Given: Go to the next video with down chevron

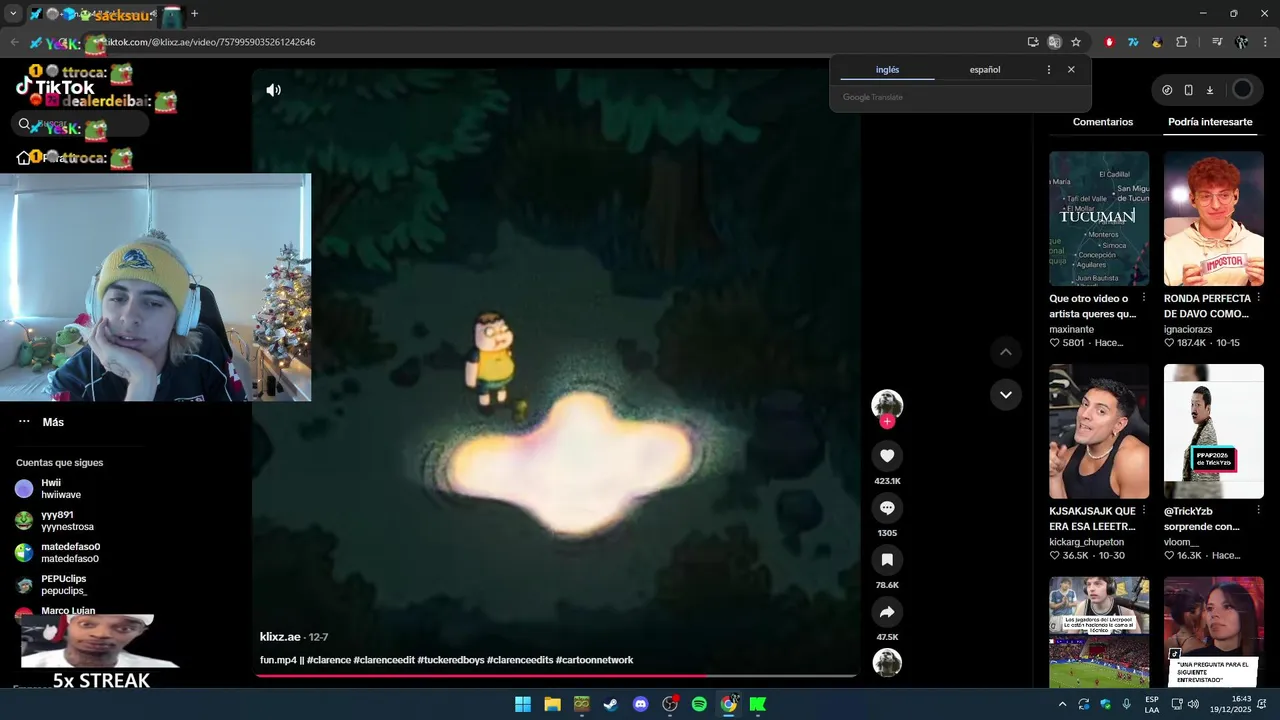Looking at the screenshot, I should tap(1006, 395).
